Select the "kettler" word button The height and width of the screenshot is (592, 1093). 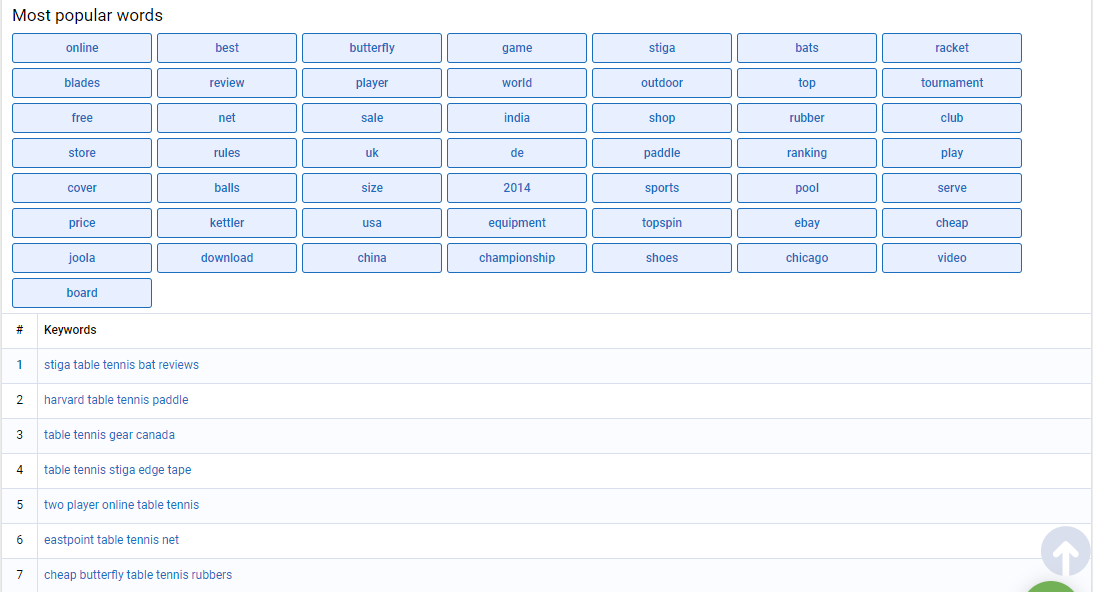tap(227, 223)
